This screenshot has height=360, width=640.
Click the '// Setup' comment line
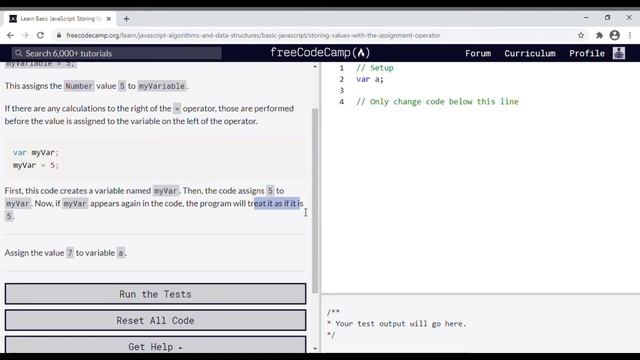point(375,68)
